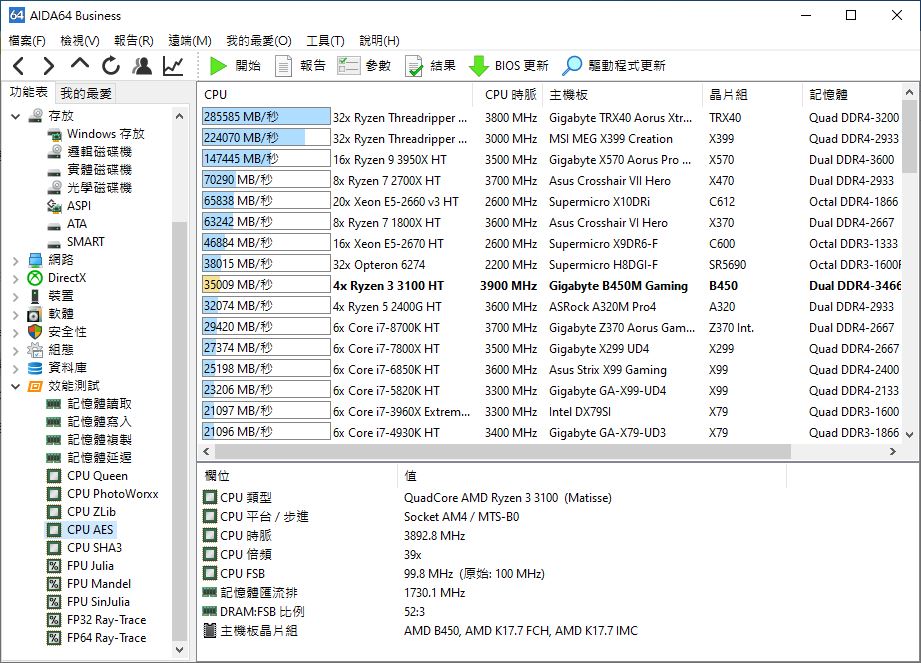Click the Back navigation arrow in toolbar
The width and height of the screenshot is (921, 663).
coord(19,66)
